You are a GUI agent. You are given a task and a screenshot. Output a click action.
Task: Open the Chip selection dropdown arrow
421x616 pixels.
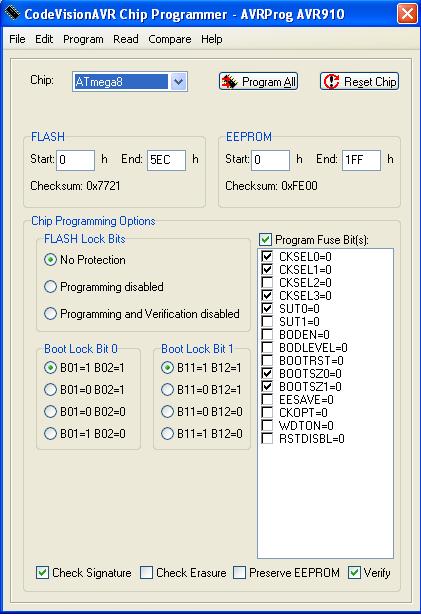pyautogui.click(x=178, y=82)
